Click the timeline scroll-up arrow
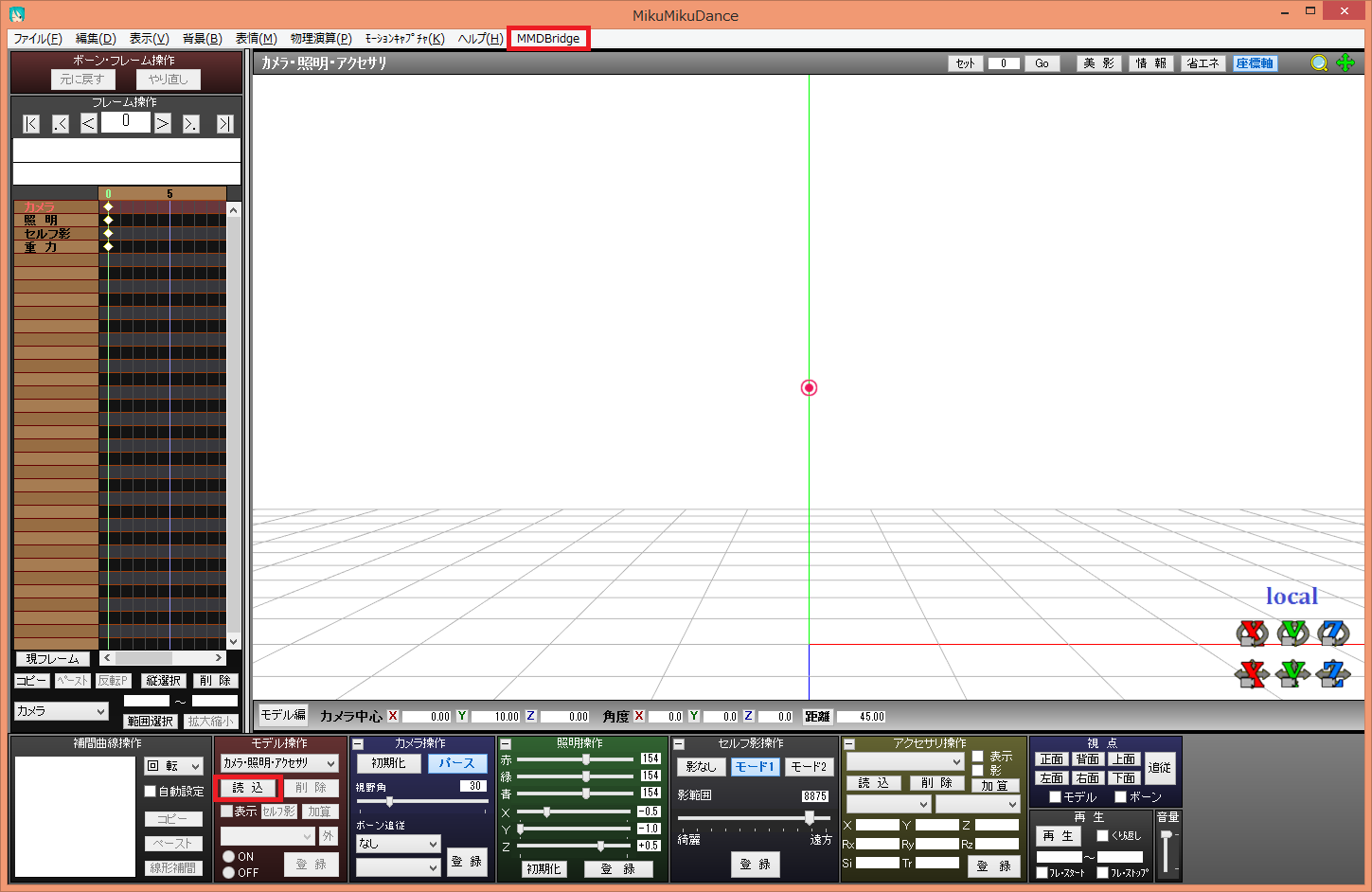Screen dimensions: 1372x892 click(x=234, y=210)
